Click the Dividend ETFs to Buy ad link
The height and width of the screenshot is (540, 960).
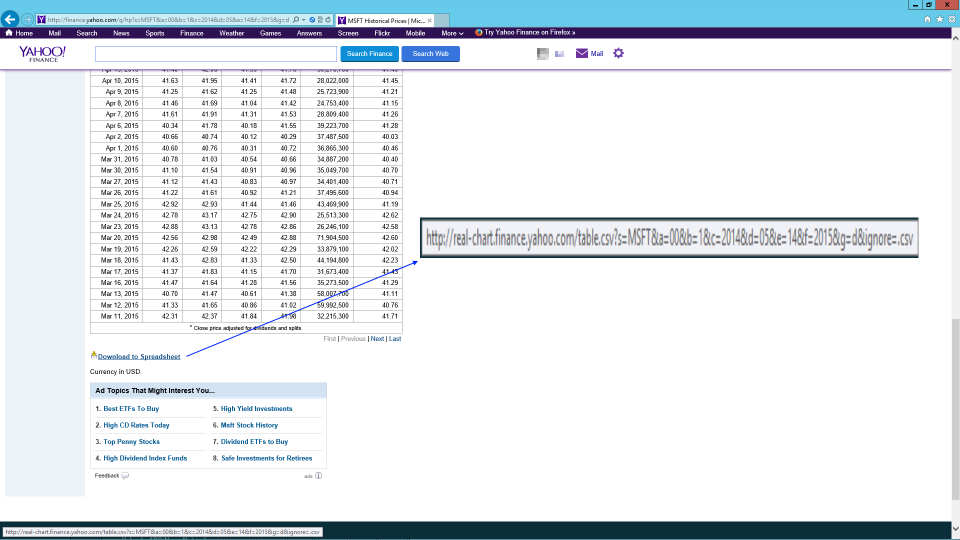[254, 441]
